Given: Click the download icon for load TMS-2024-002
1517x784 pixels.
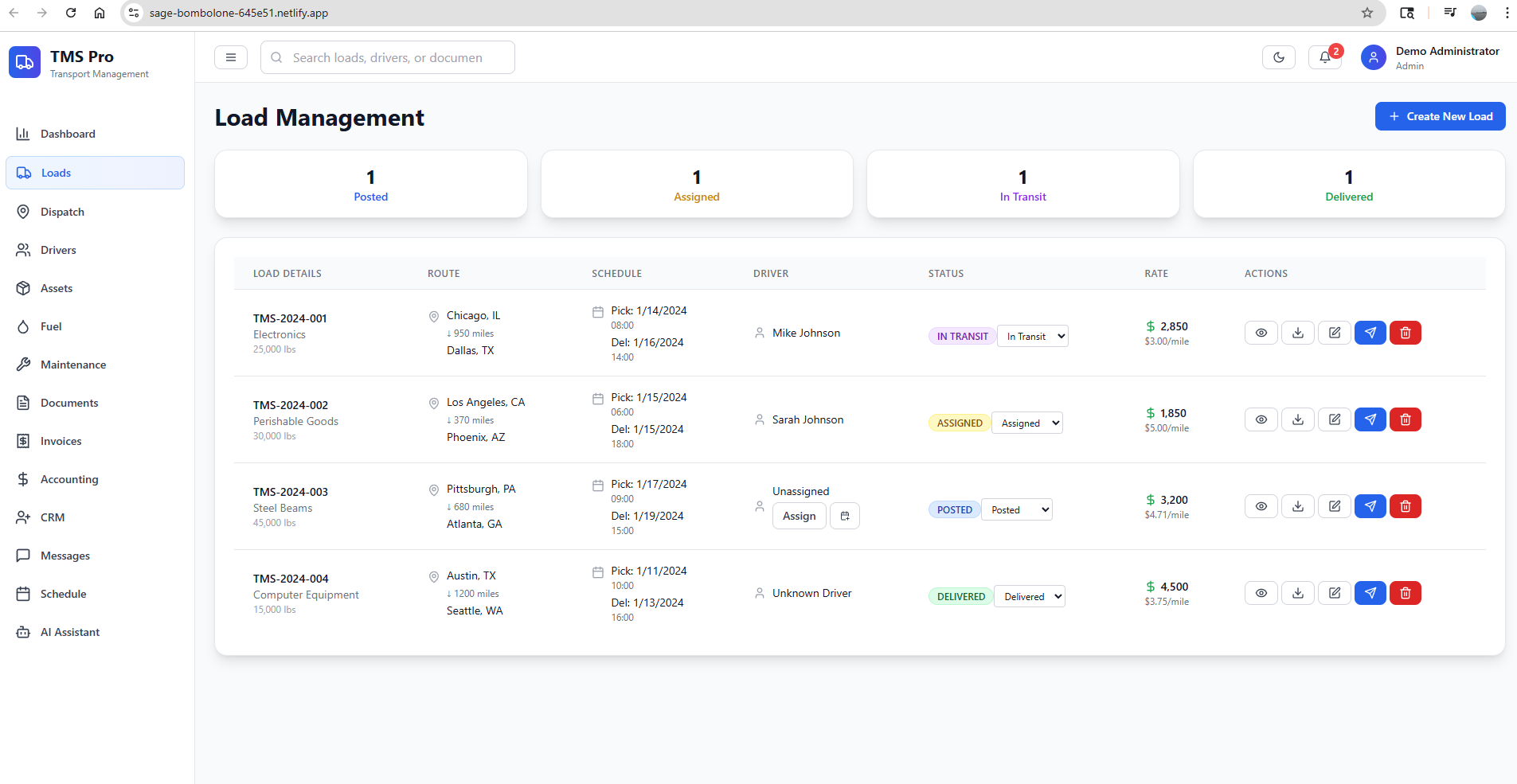Looking at the screenshot, I should 1298,419.
